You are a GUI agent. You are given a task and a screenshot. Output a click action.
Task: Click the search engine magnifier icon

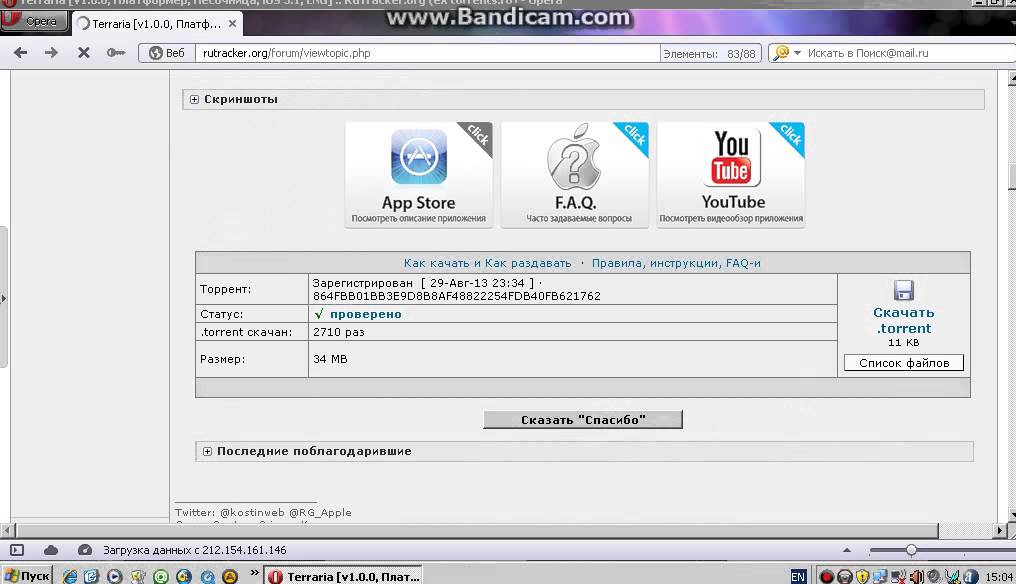click(x=781, y=53)
